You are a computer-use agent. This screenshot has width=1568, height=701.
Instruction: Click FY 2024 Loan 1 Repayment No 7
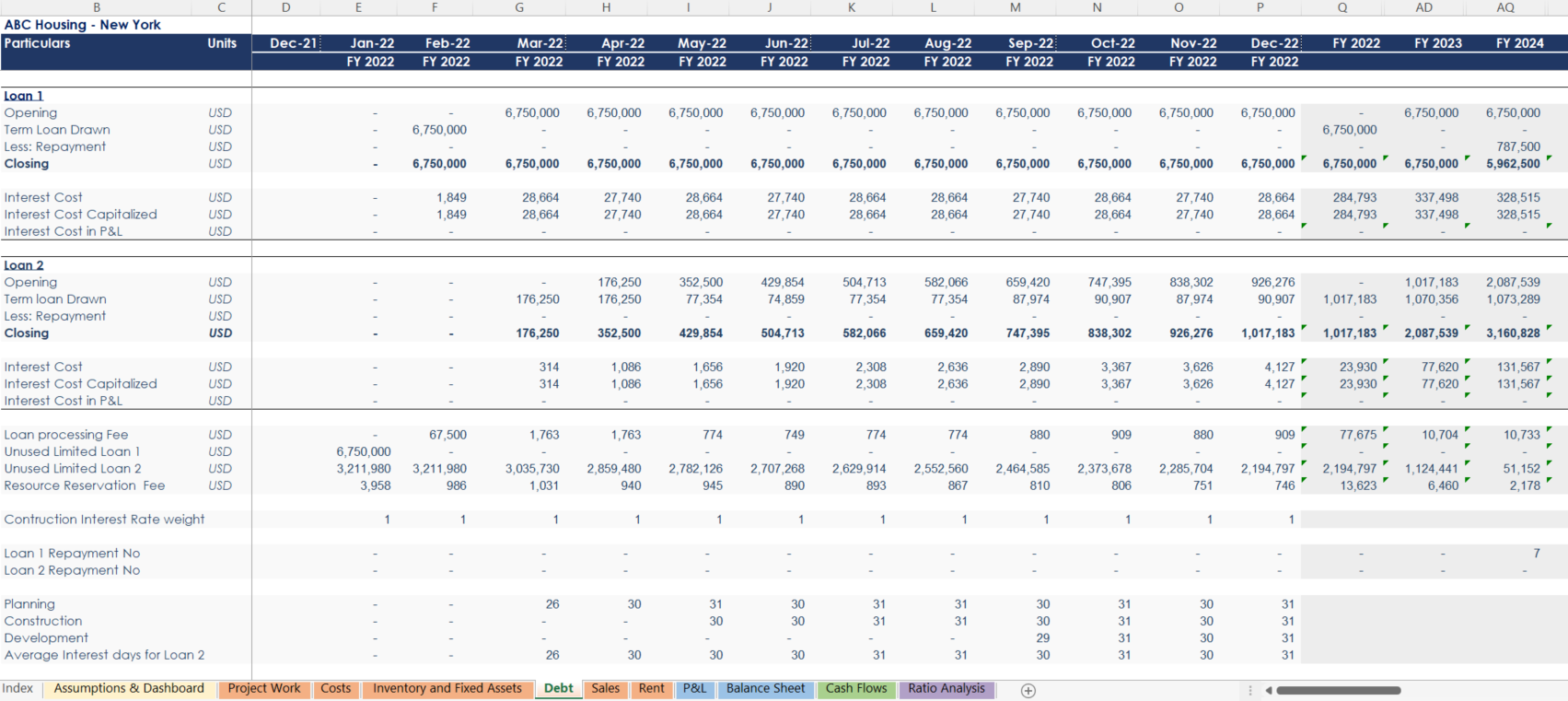[x=1536, y=554]
